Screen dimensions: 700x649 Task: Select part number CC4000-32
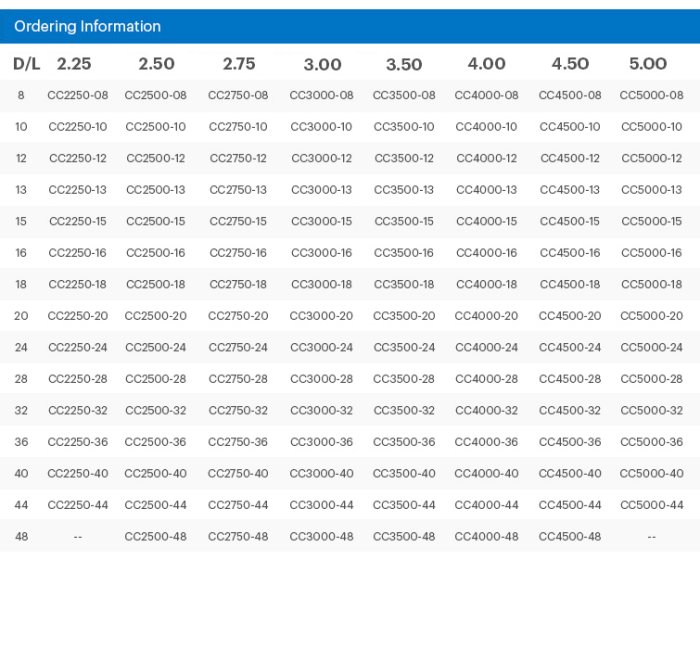tap(486, 411)
